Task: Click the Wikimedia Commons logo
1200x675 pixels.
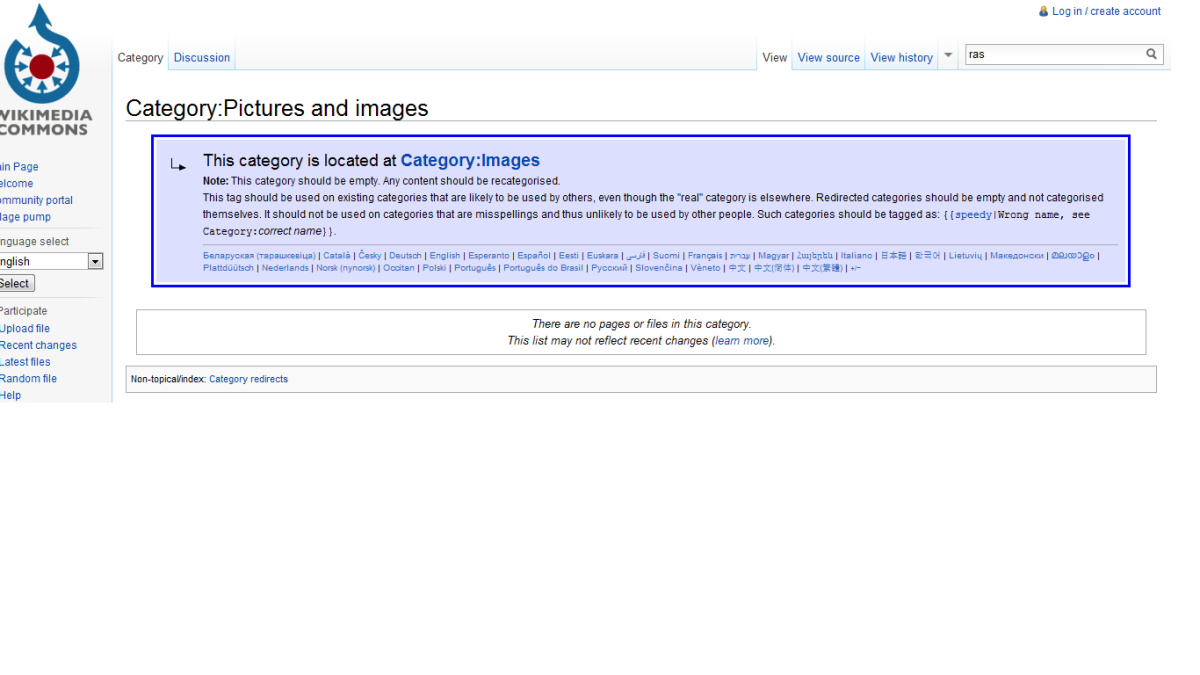Action: coord(42,65)
